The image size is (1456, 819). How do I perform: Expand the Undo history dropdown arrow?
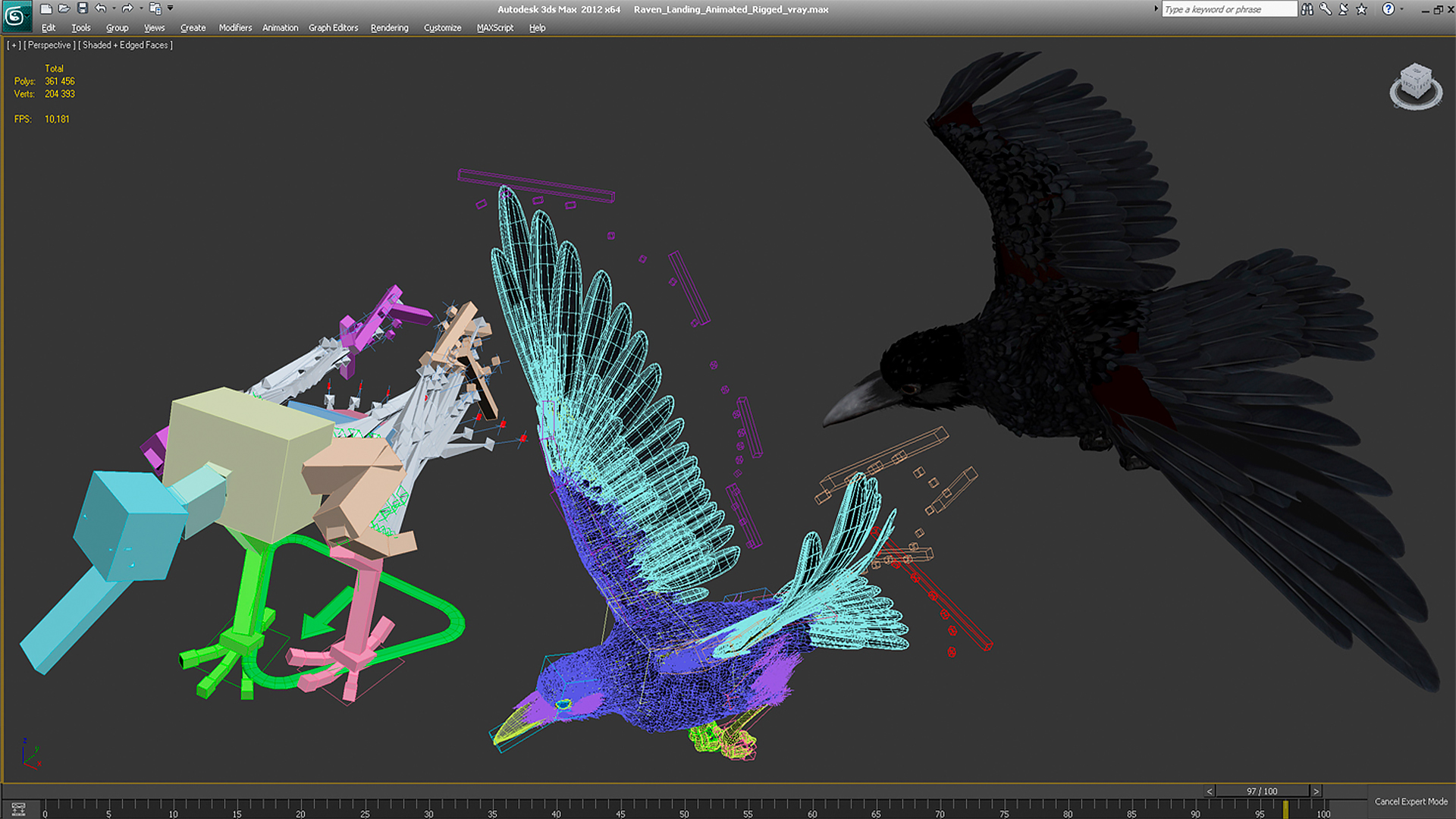coord(114,9)
